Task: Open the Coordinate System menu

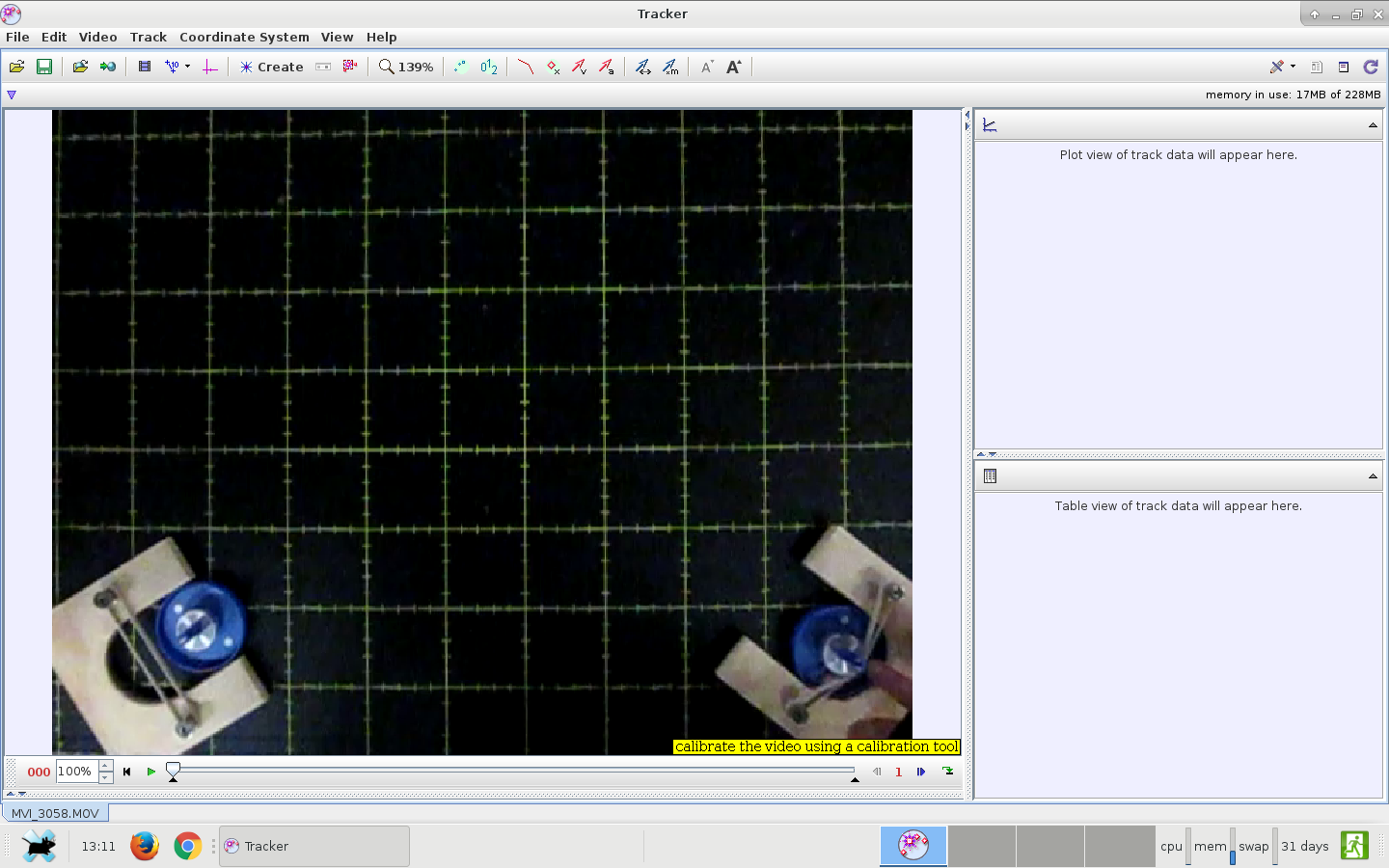Action: (x=244, y=37)
